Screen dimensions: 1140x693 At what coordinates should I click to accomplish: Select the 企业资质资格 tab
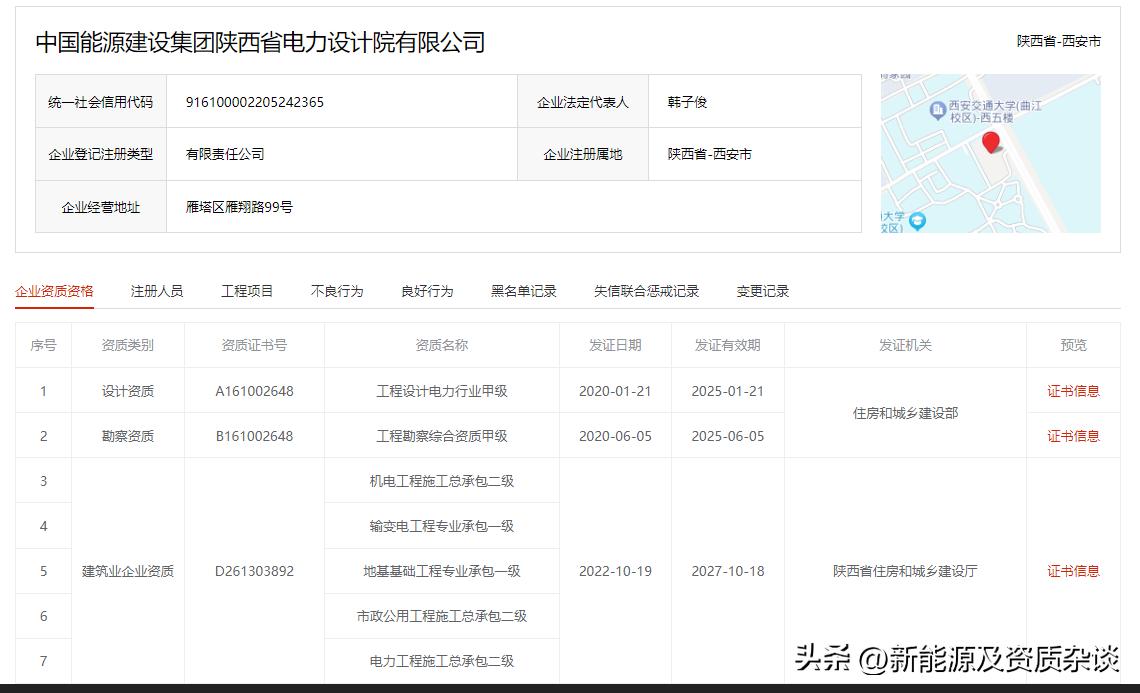point(53,291)
